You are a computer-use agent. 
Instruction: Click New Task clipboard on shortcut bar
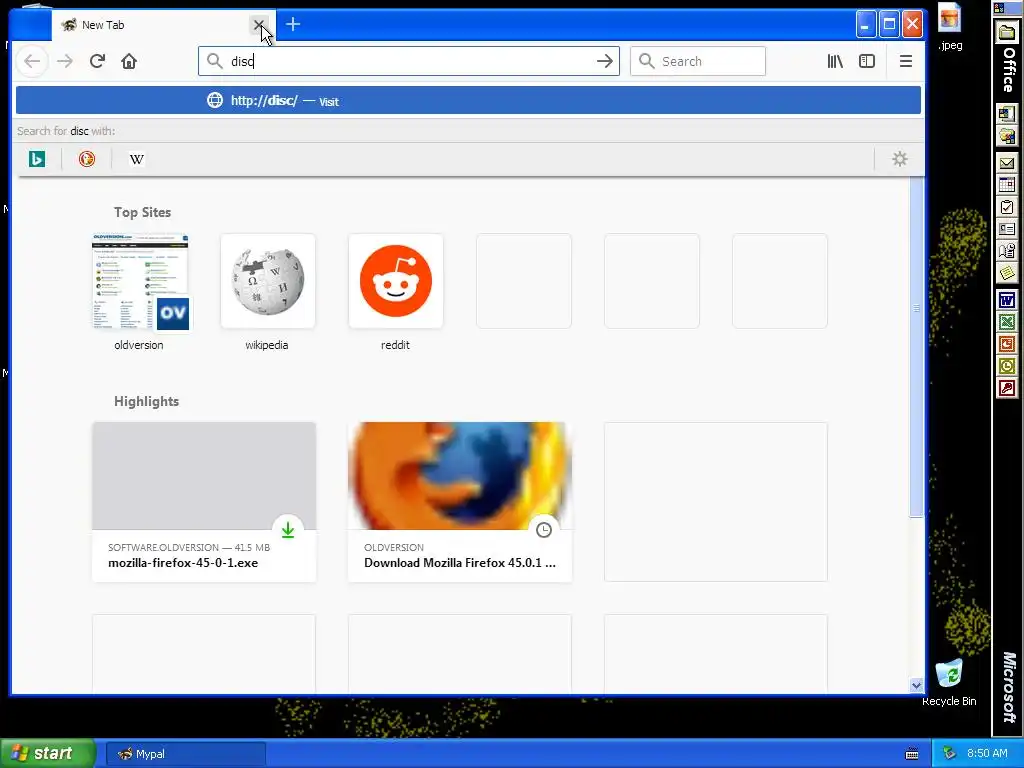pyautogui.click(x=1007, y=207)
